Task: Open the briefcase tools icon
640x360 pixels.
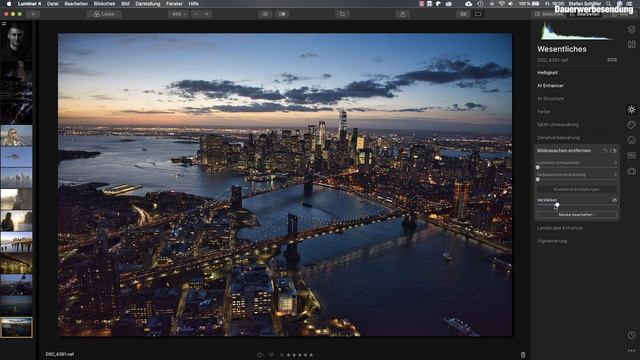Action: 631,171
